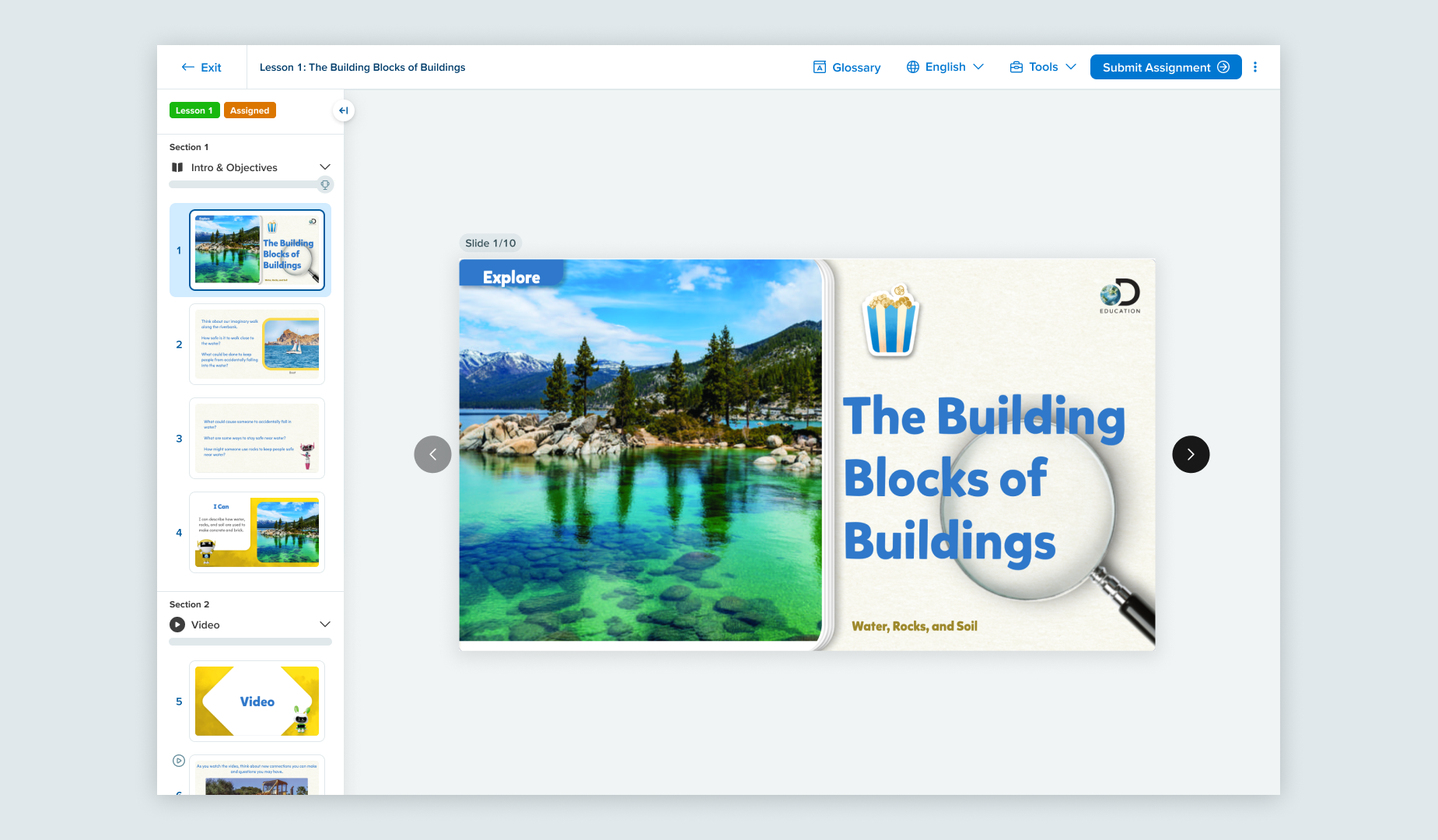Click the lake photo on the main slide
This screenshot has height=840, width=1438.
pos(640,450)
